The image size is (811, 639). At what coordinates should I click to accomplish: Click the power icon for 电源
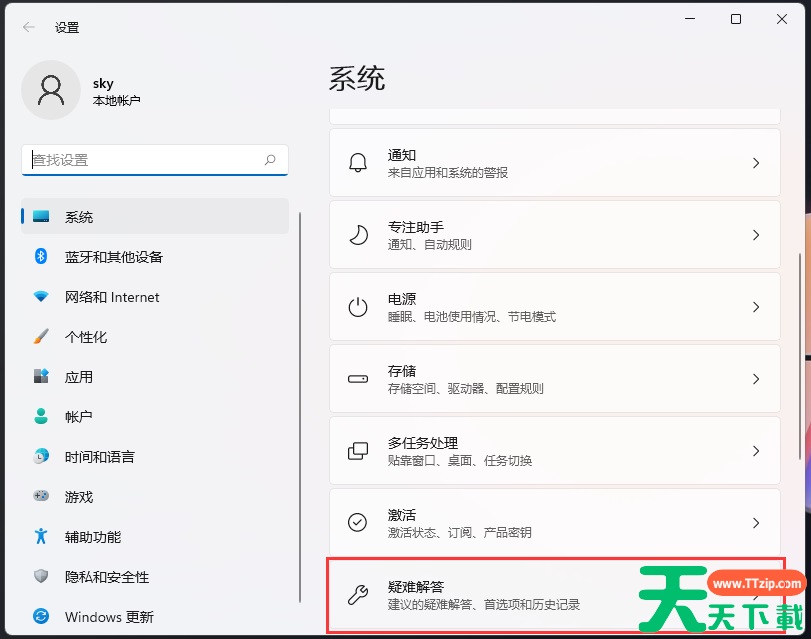tap(358, 307)
